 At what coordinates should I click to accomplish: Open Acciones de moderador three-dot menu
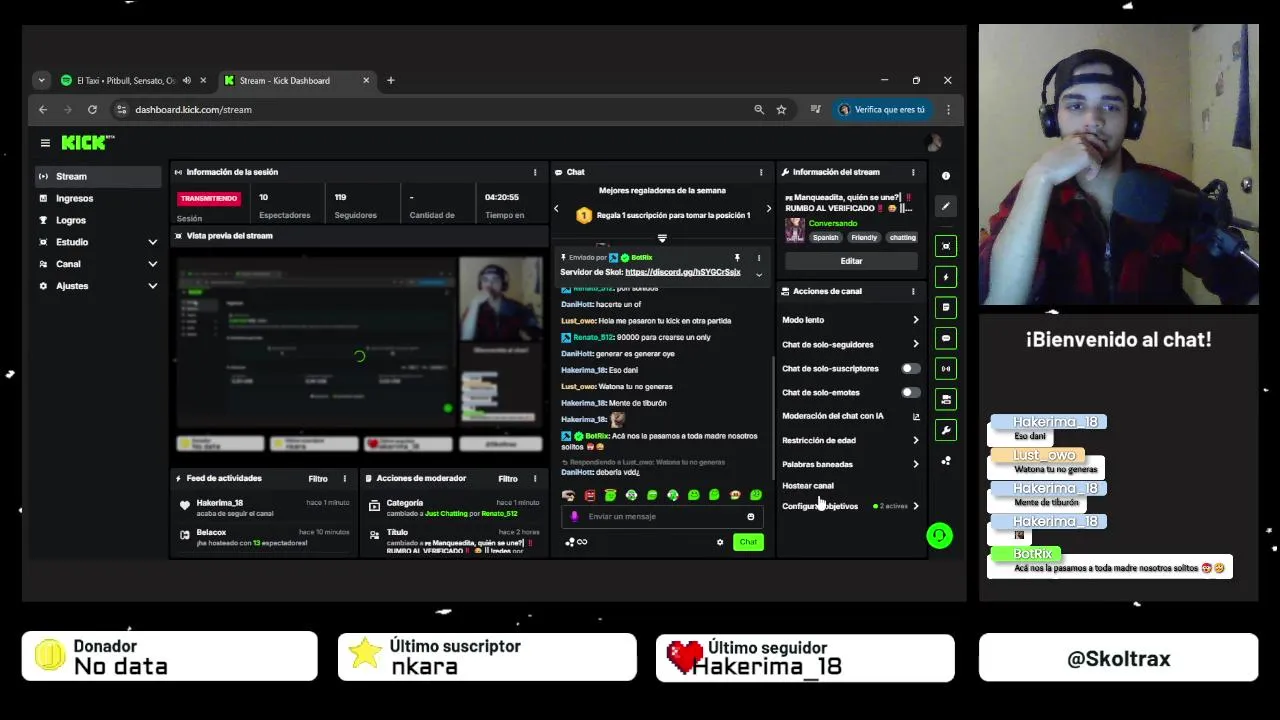(x=535, y=478)
